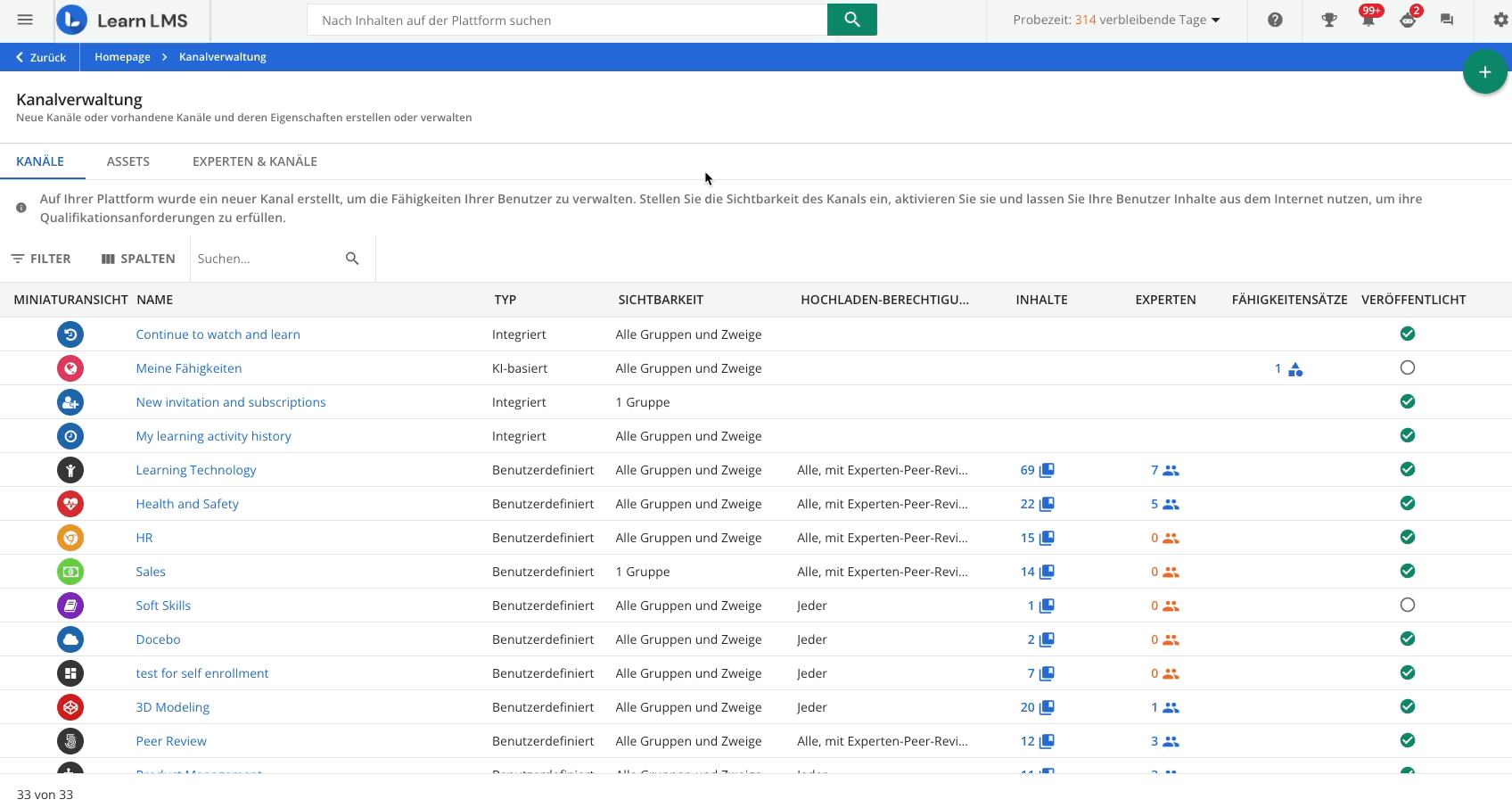Click the Suchen channel search field
This screenshot has height=808, width=1512.
(267, 259)
